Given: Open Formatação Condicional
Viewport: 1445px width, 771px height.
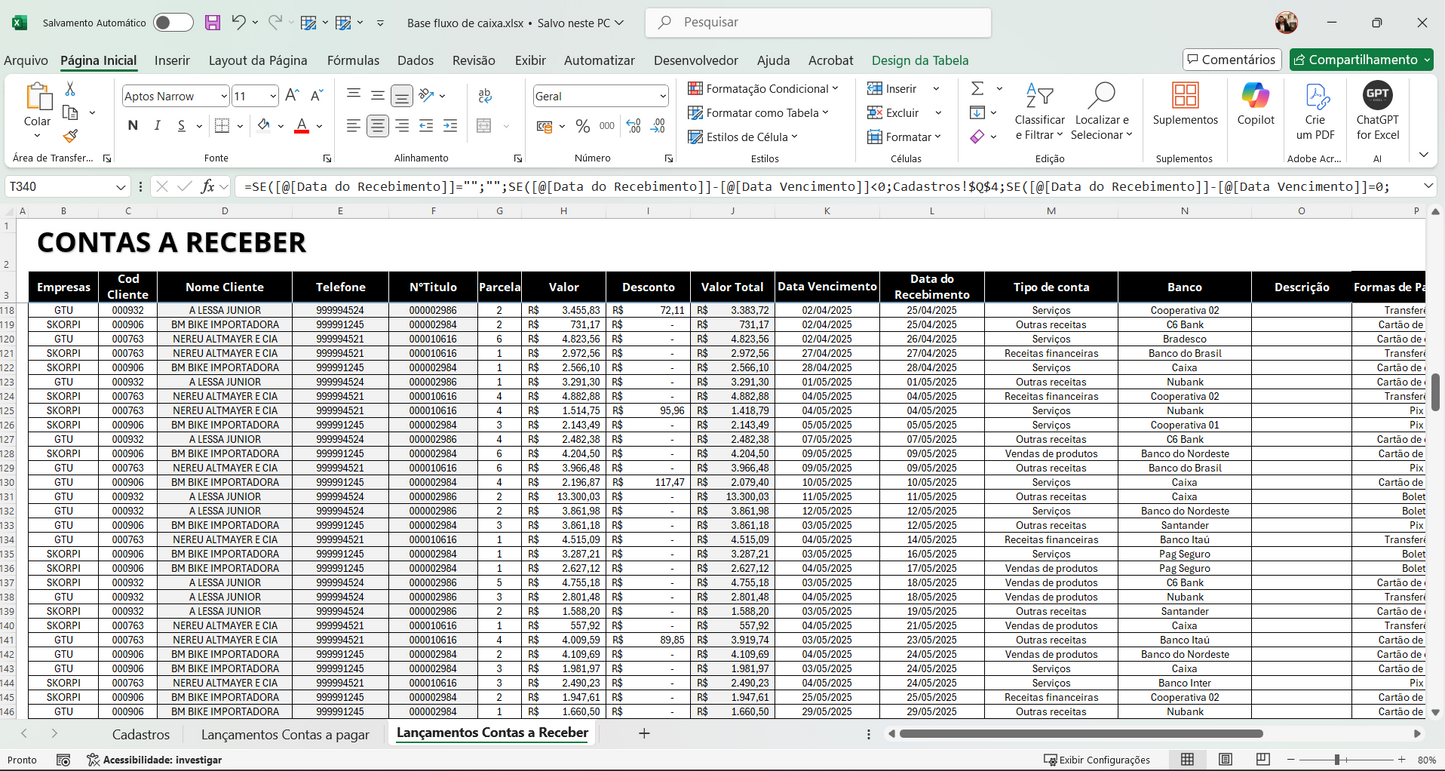Looking at the screenshot, I should [x=763, y=89].
